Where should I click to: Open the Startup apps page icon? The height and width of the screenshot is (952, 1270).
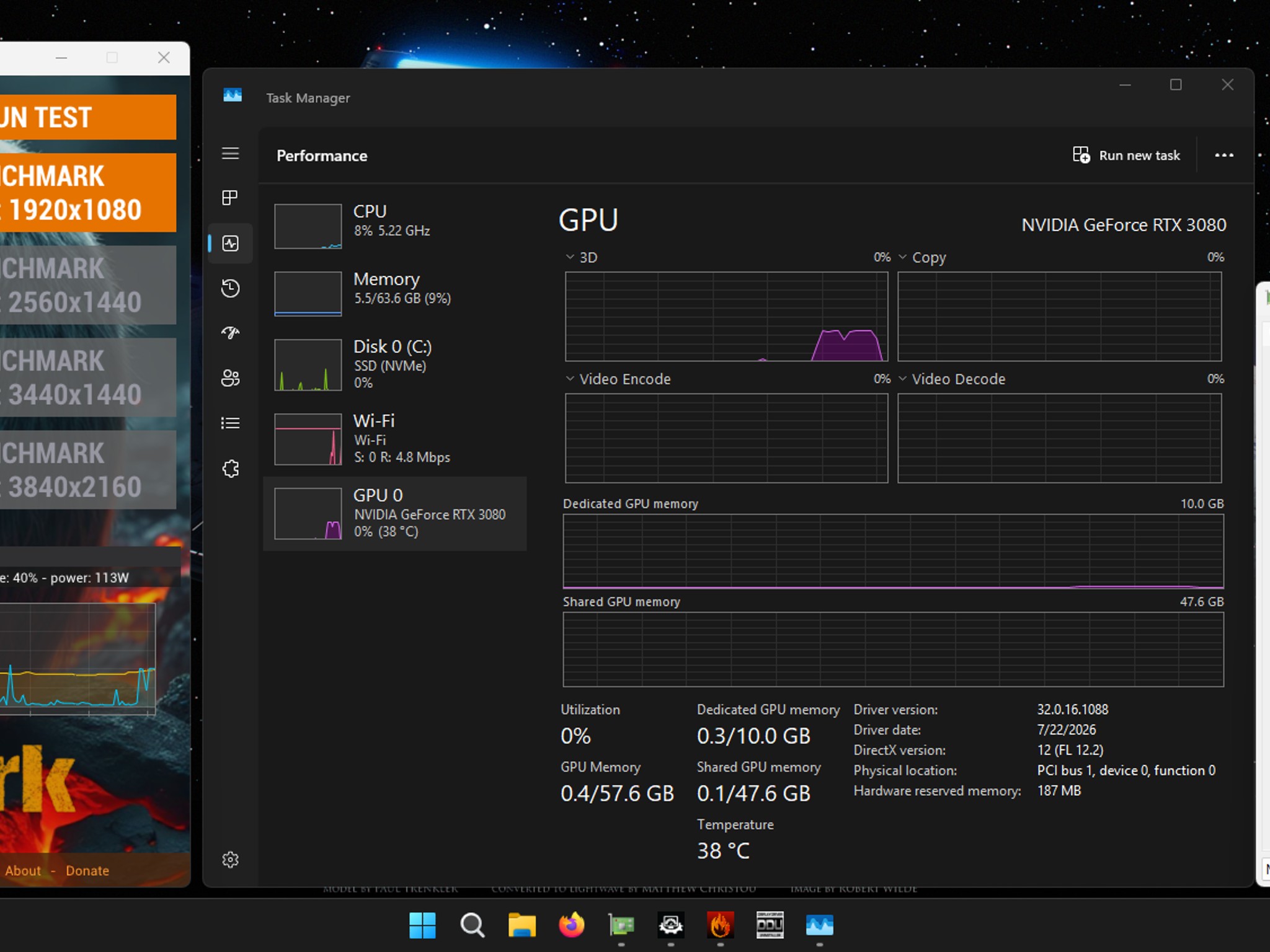(230, 333)
